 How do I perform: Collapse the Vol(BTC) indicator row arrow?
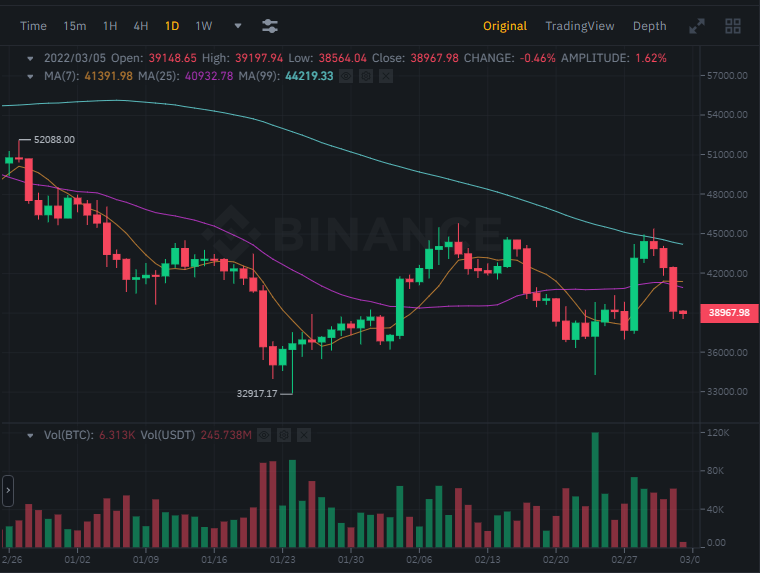click(x=30, y=436)
